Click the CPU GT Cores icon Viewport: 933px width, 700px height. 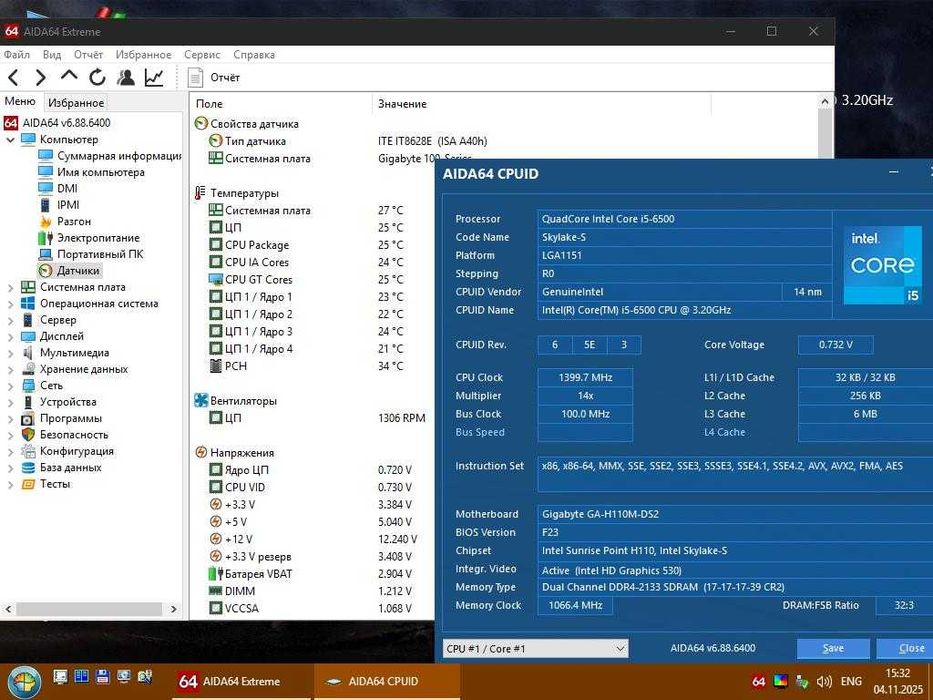215,279
